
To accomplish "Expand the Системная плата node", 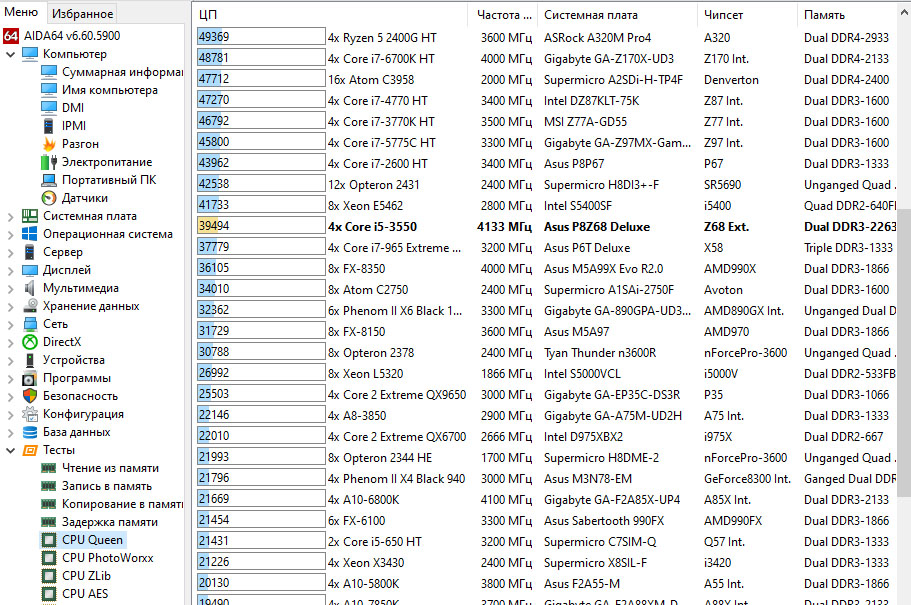I will [10, 217].
